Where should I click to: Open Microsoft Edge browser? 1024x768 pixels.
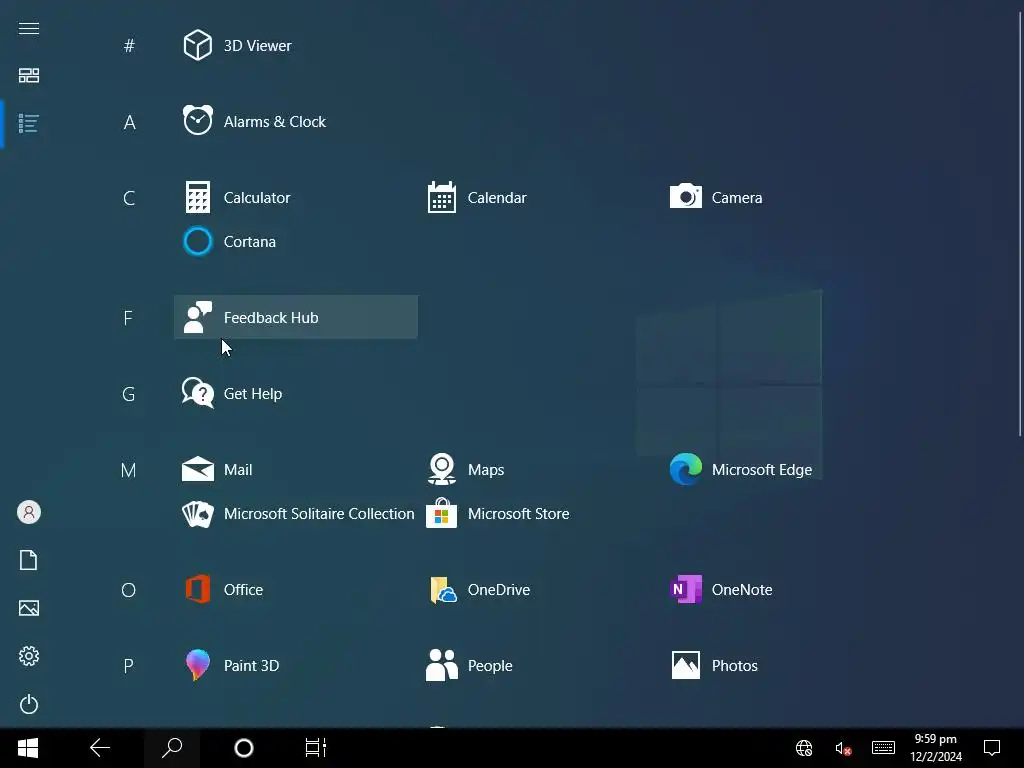(x=784, y=470)
